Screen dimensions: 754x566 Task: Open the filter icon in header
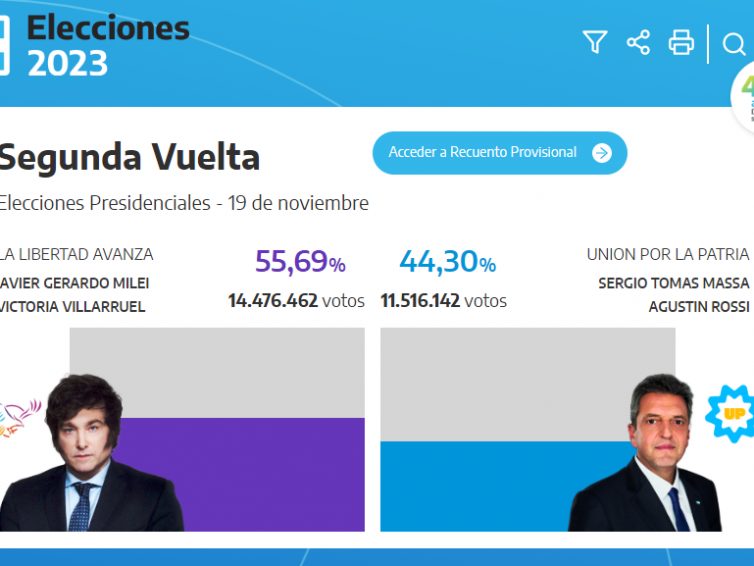(x=595, y=42)
